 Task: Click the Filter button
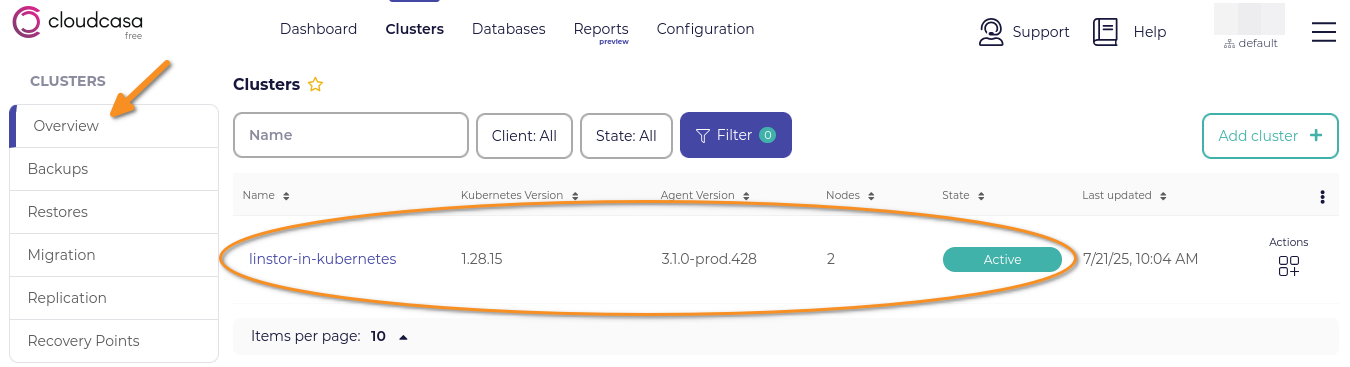[x=736, y=135]
